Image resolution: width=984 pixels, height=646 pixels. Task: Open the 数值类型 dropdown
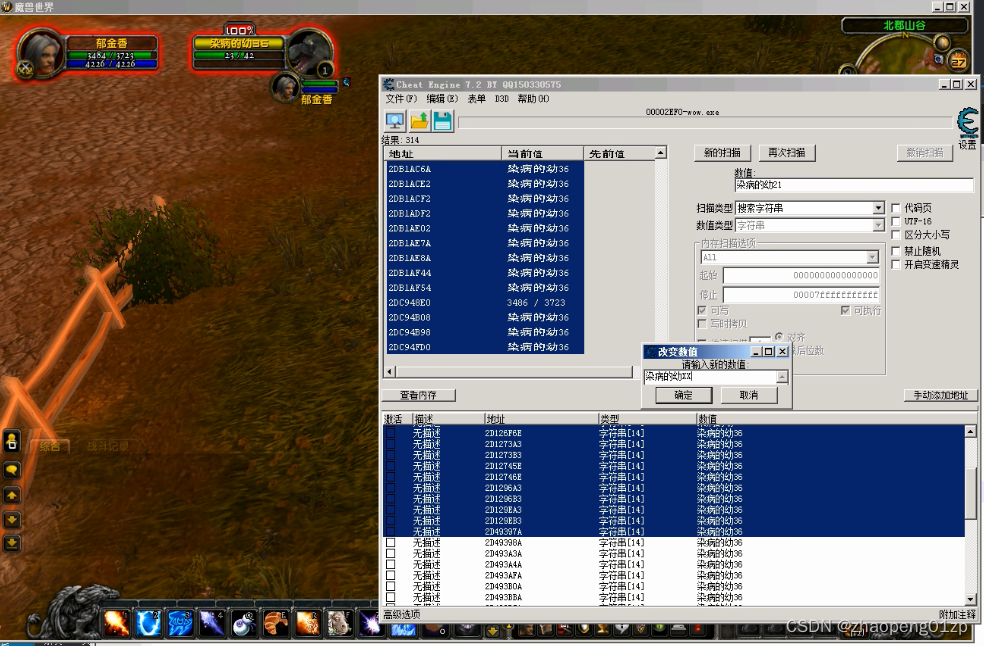click(878, 225)
